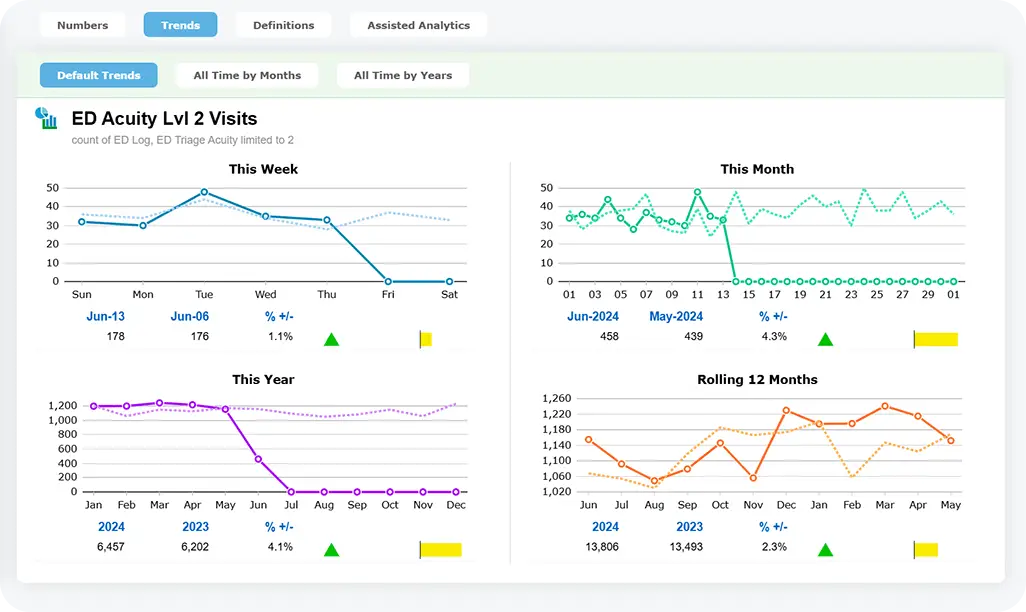Select the Default Trends button

click(99, 75)
